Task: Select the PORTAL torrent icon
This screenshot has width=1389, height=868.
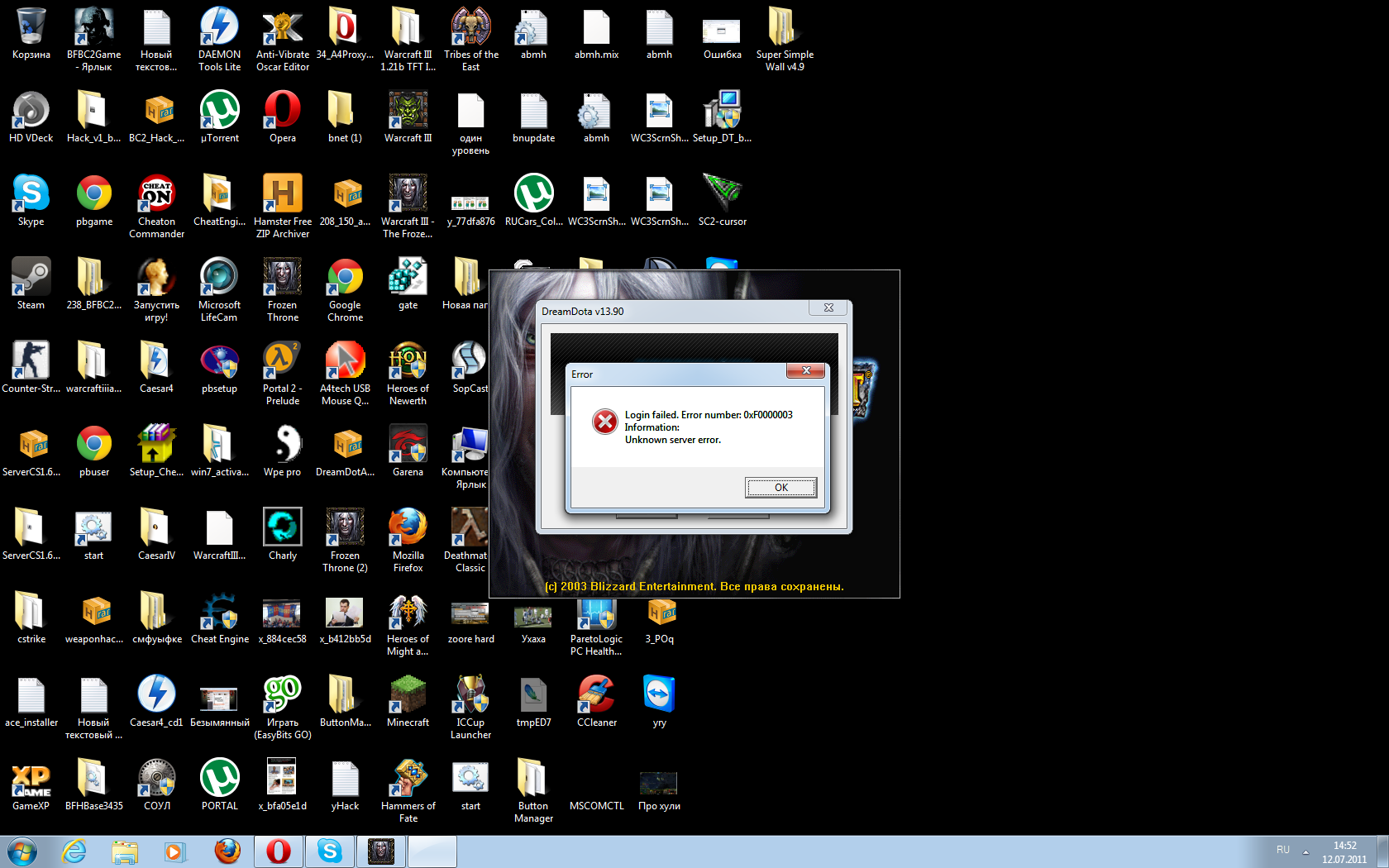Action: (x=219, y=785)
